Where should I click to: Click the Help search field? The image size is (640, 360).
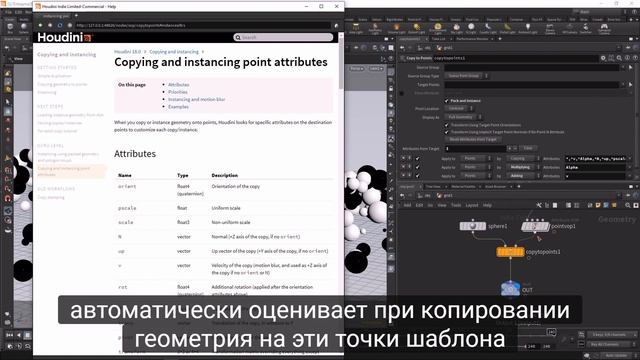tap(283, 37)
